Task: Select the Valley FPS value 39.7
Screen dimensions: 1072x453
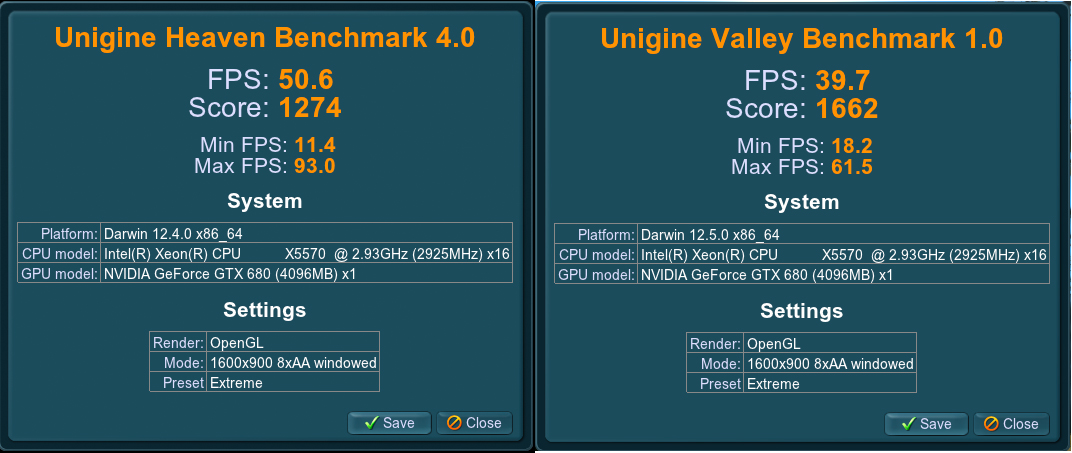Action: click(x=842, y=81)
